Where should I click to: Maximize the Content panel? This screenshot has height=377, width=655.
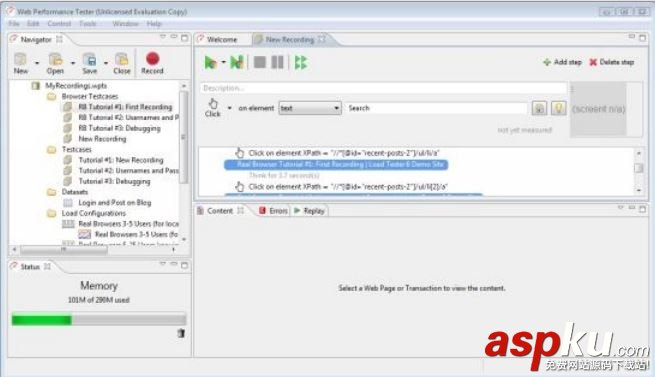[x=642, y=209]
